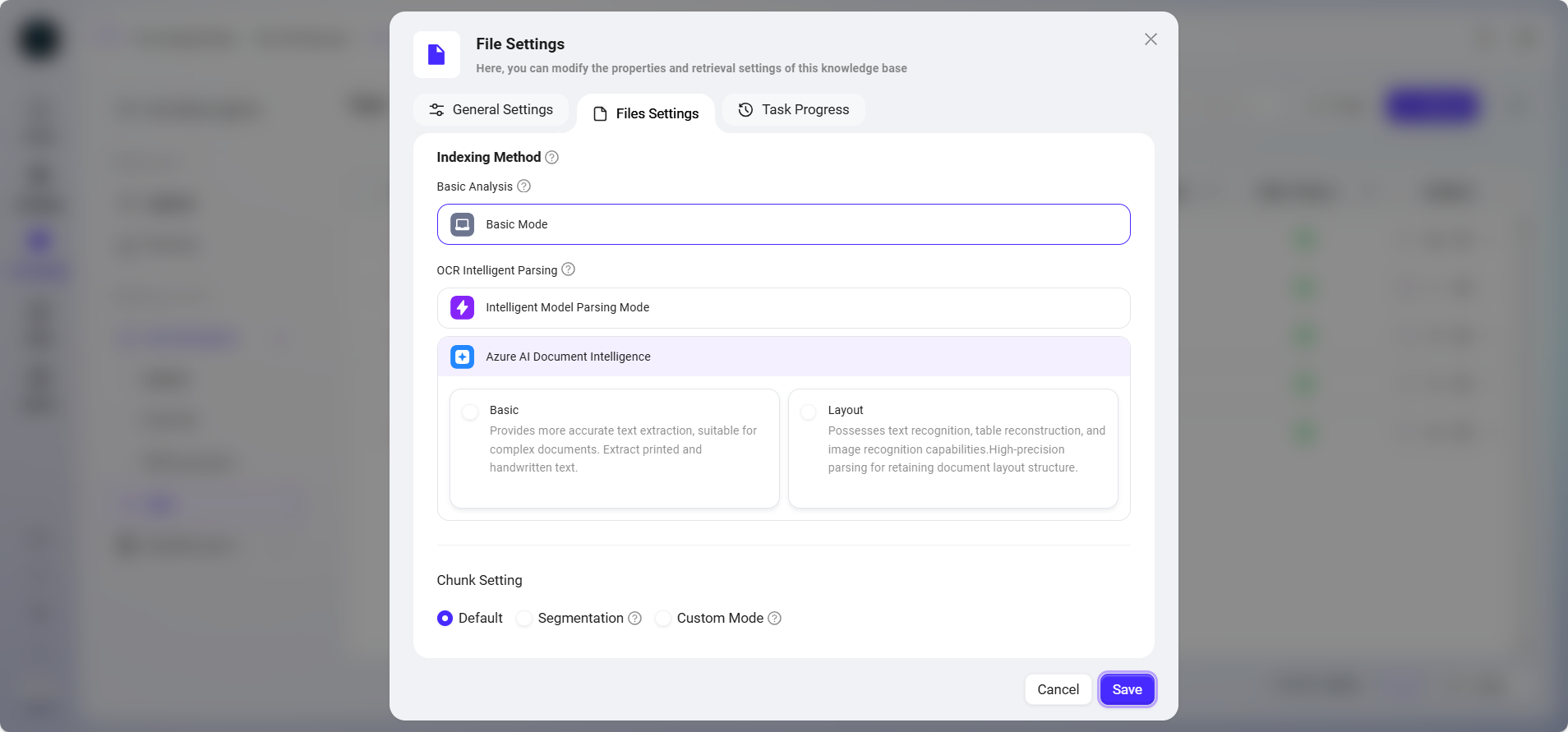1568x732 pixels.
Task: Click the Indexing Method help icon
Action: (552, 158)
